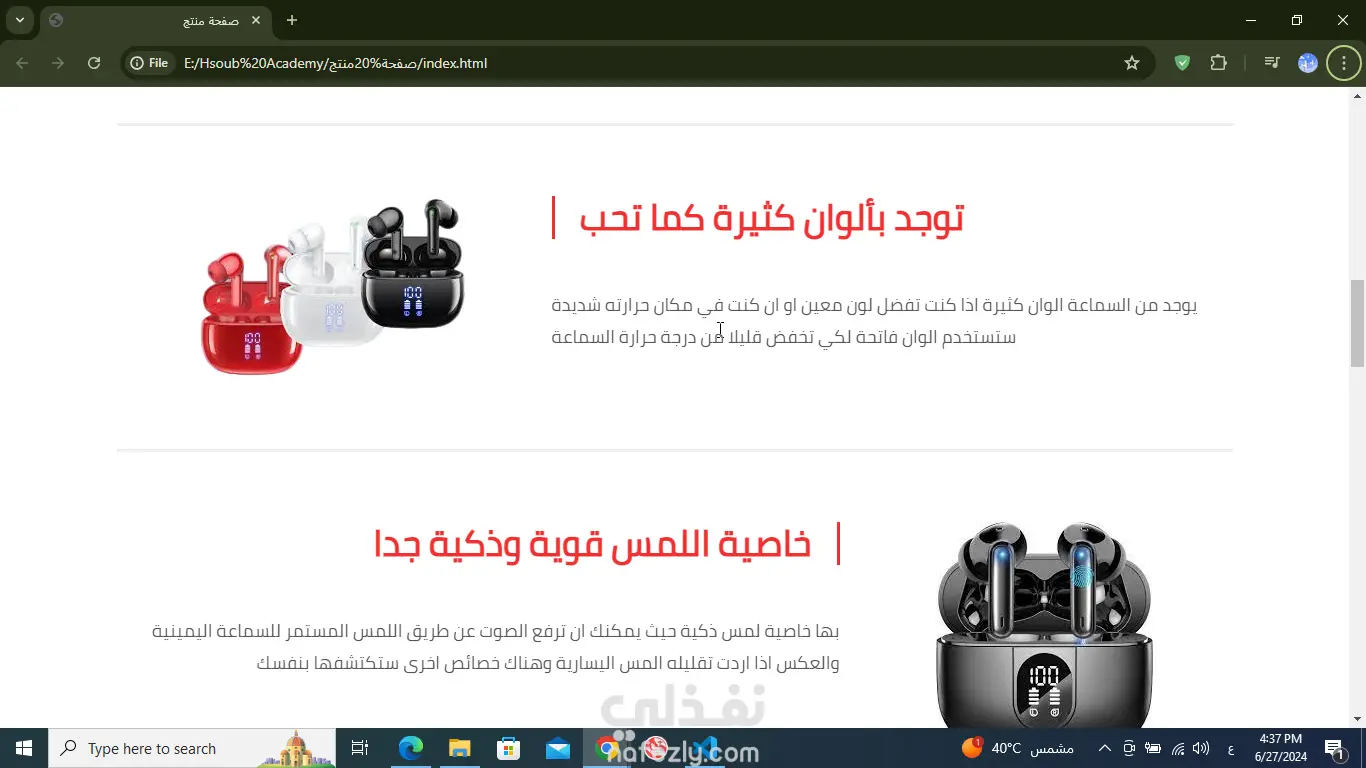Go forward to the next page
This screenshot has height=768, width=1366.
pyautogui.click(x=58, y=63)
